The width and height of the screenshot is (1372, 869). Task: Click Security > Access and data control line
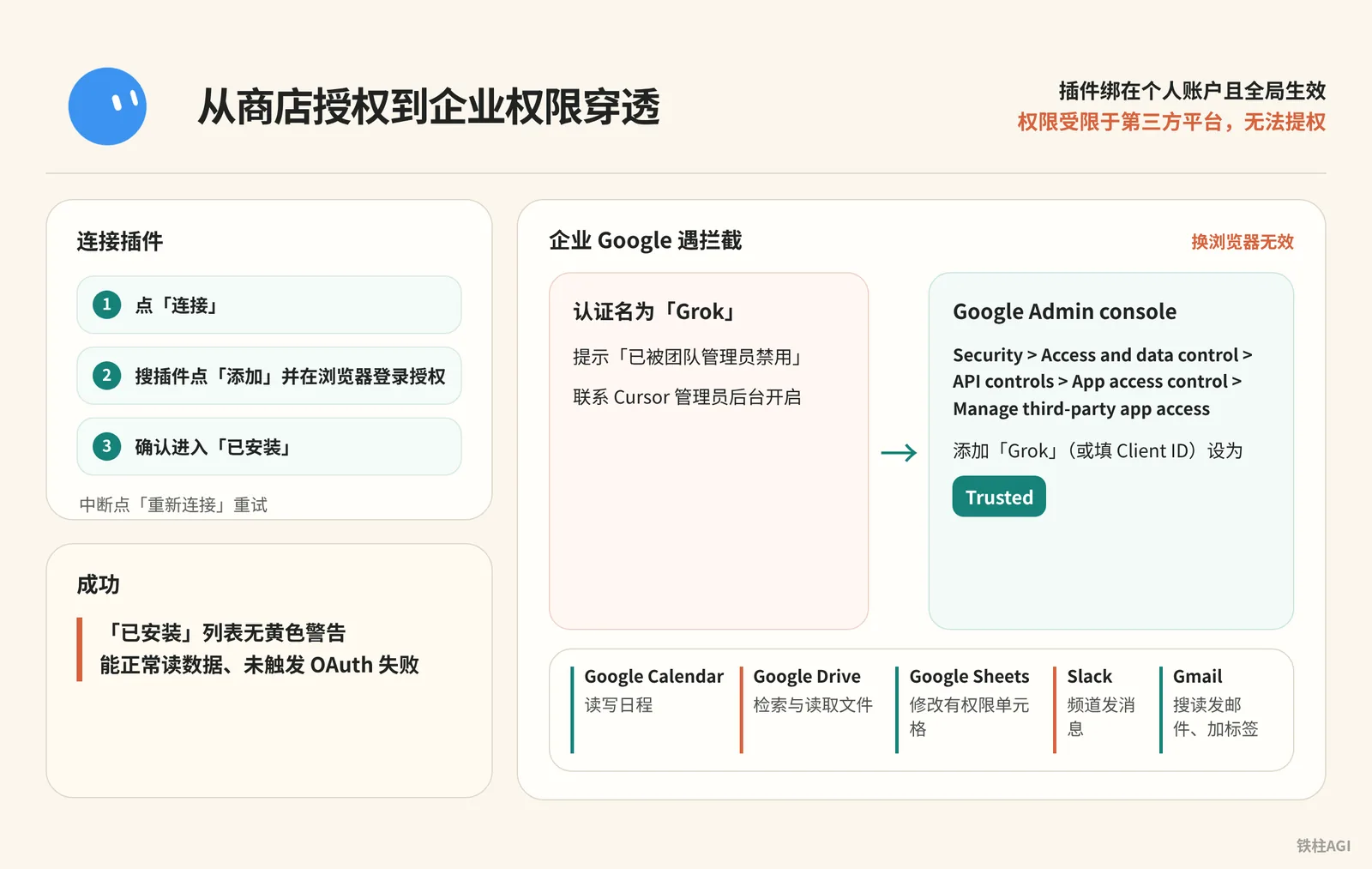[1103, 355]
